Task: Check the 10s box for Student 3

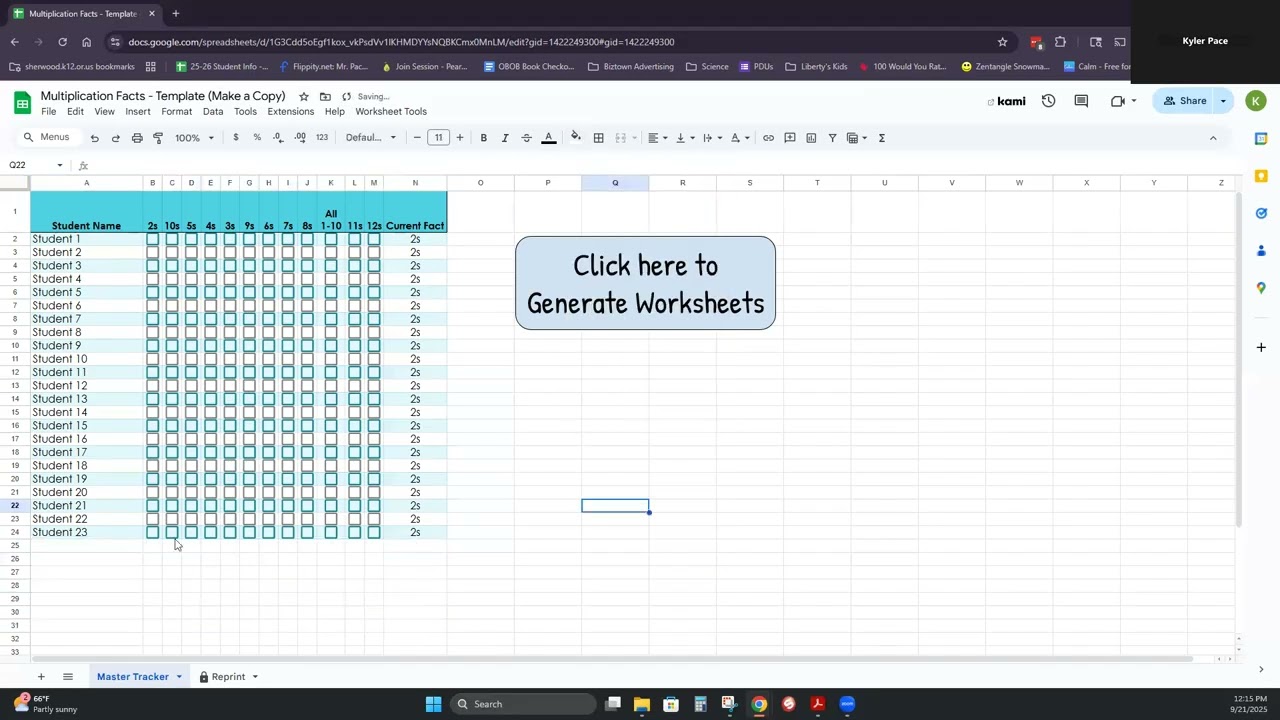Action: [x=172, y=266]
